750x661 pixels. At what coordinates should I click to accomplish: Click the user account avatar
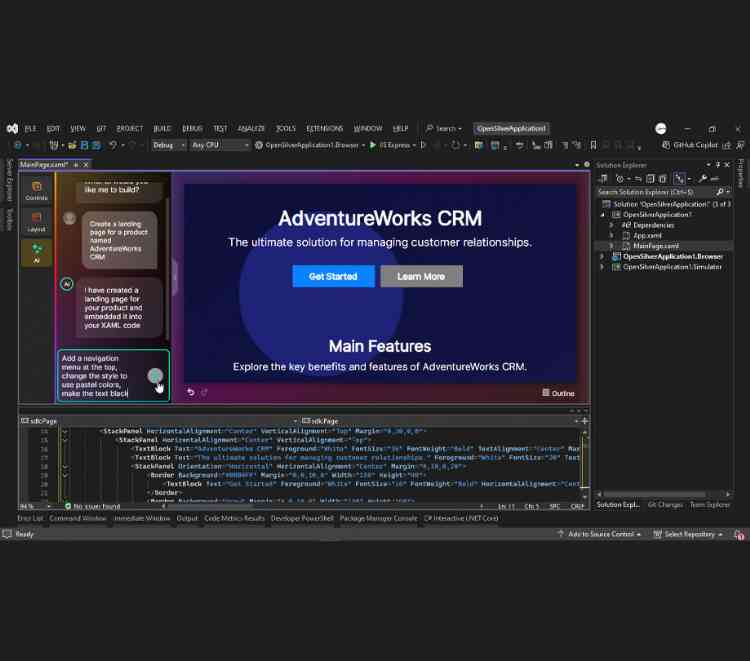pos(661,128)
